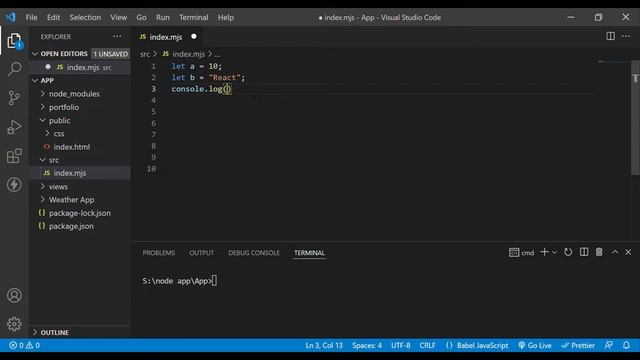Expand the css folder
This screenshot has width=640, height=360.
[x=59, y=133]
